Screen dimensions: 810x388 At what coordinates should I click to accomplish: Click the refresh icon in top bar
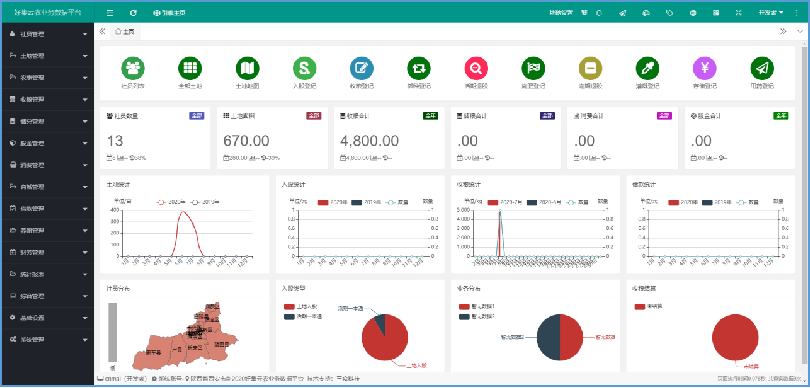pos(133,12)
